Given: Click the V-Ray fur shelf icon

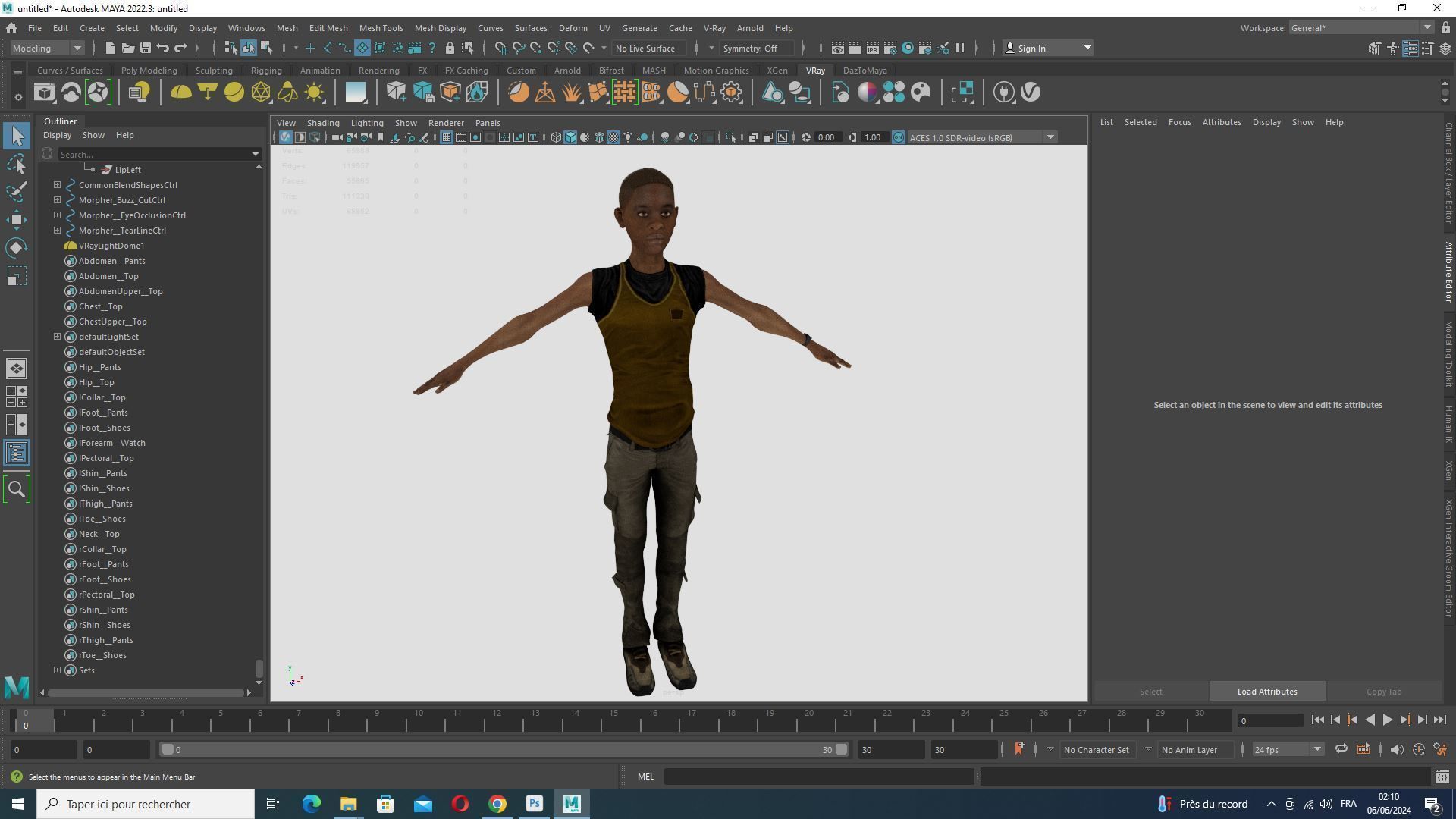Looking at the screenshot, I should pos(572,93).
